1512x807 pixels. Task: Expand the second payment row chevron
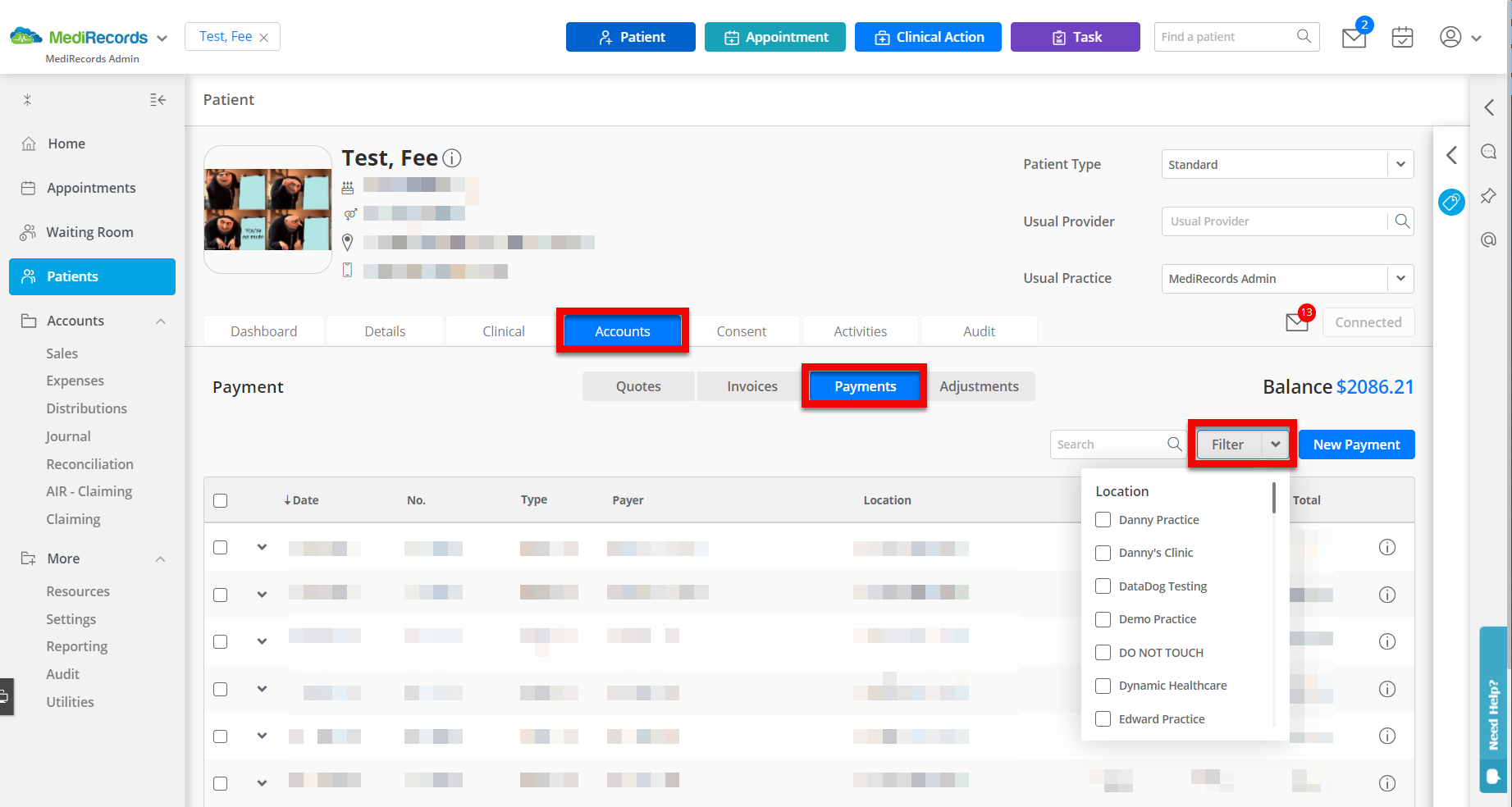(x=262, y=595)
